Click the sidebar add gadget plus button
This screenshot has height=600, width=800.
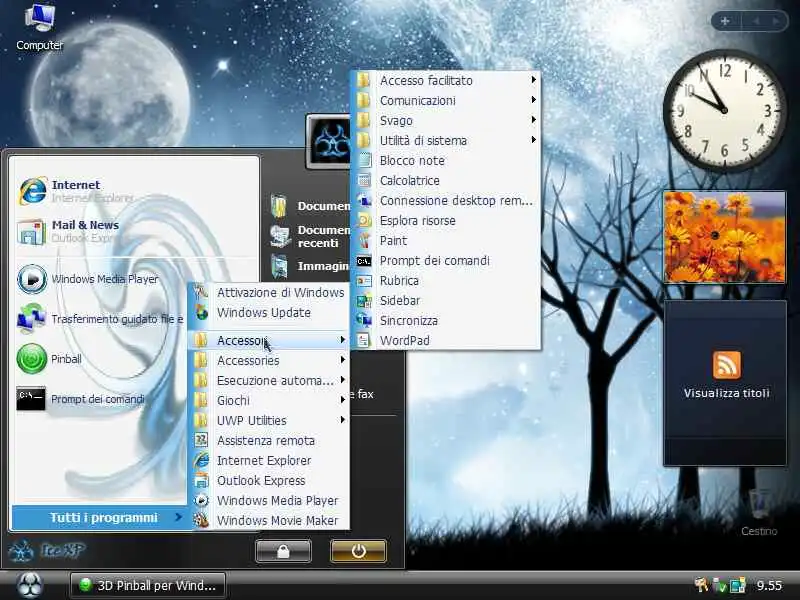point(725,21)
